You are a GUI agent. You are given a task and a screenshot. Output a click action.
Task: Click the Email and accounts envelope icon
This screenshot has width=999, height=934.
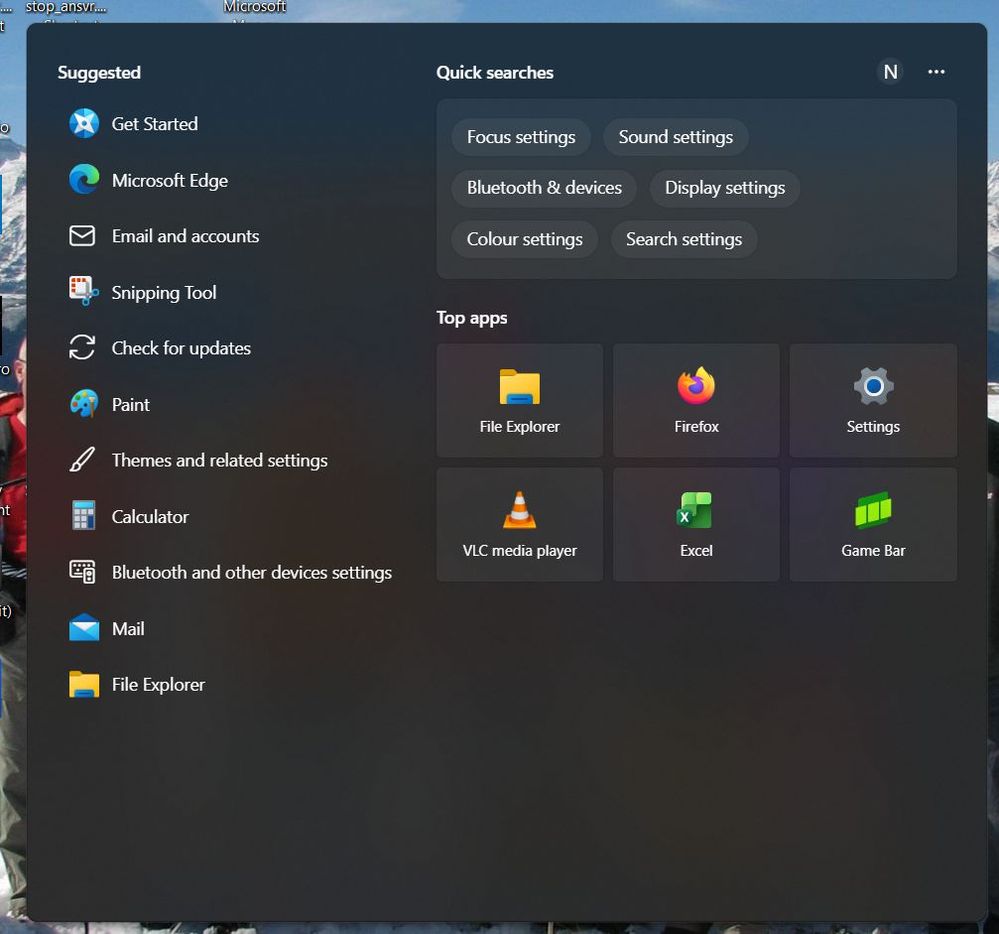[x=82, y=236]
